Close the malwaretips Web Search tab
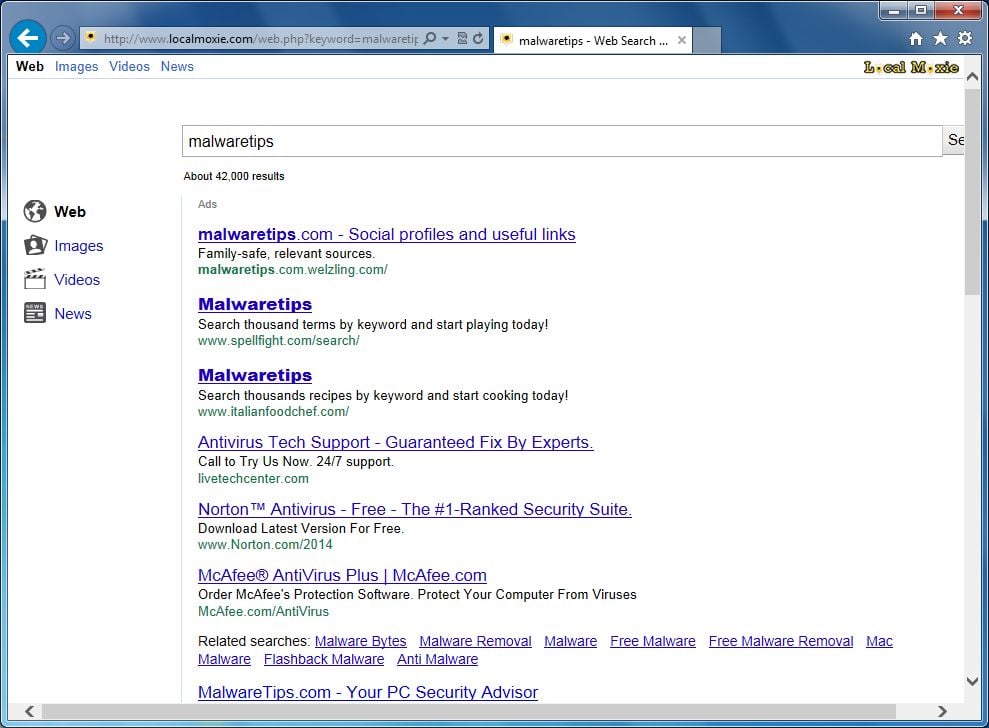989x728 pixels. pyautogui.click(x=682, y=40)
